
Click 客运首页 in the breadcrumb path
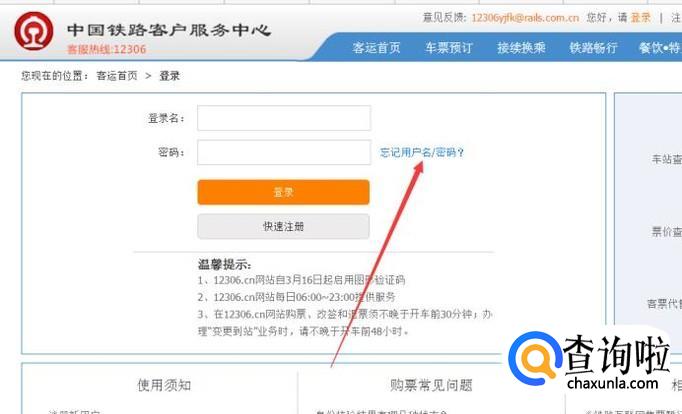(x=117, y=76)
